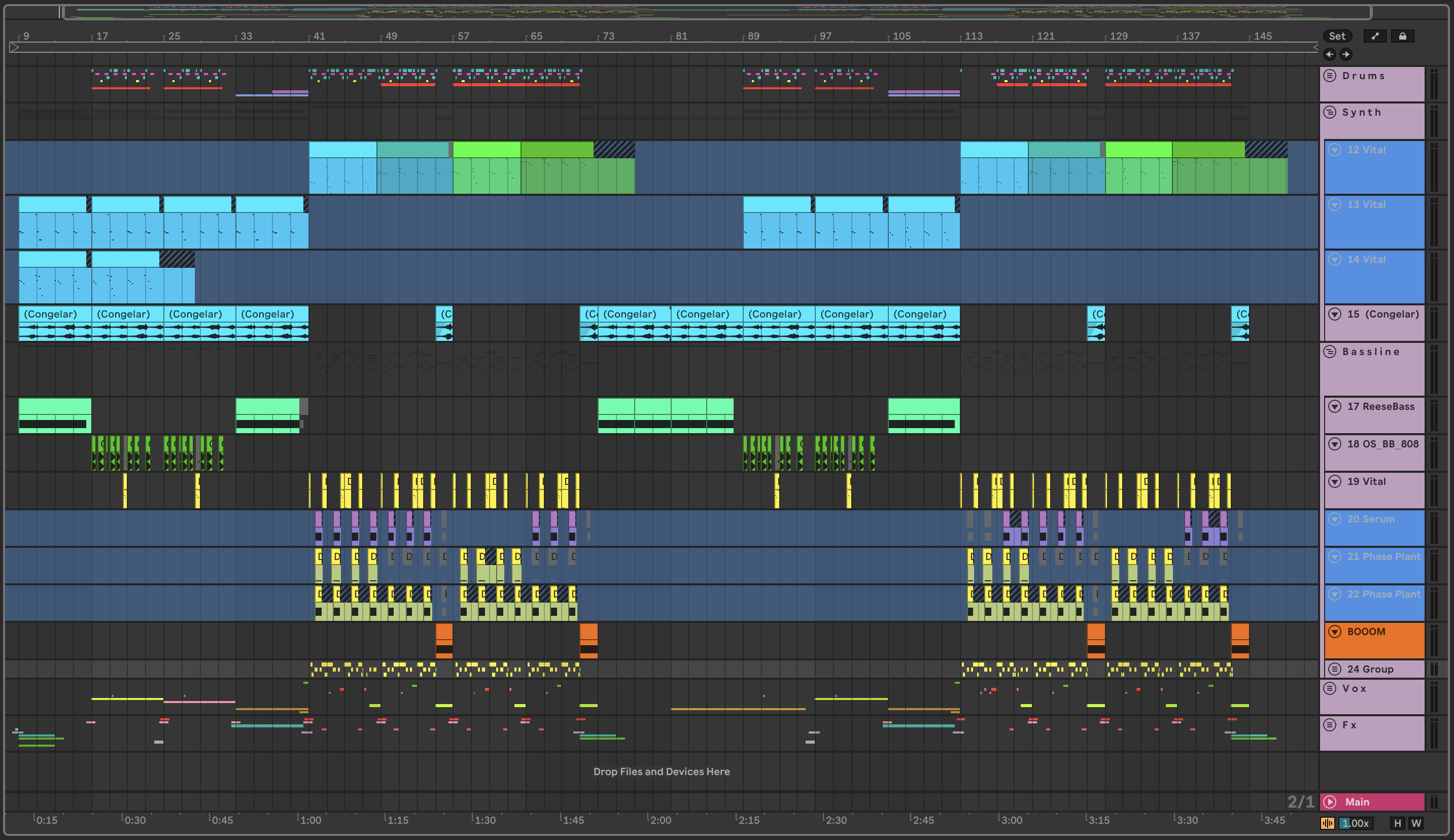Jump to previous locator arrow
Screen dimensions: 1454x840
(1330, 54)
